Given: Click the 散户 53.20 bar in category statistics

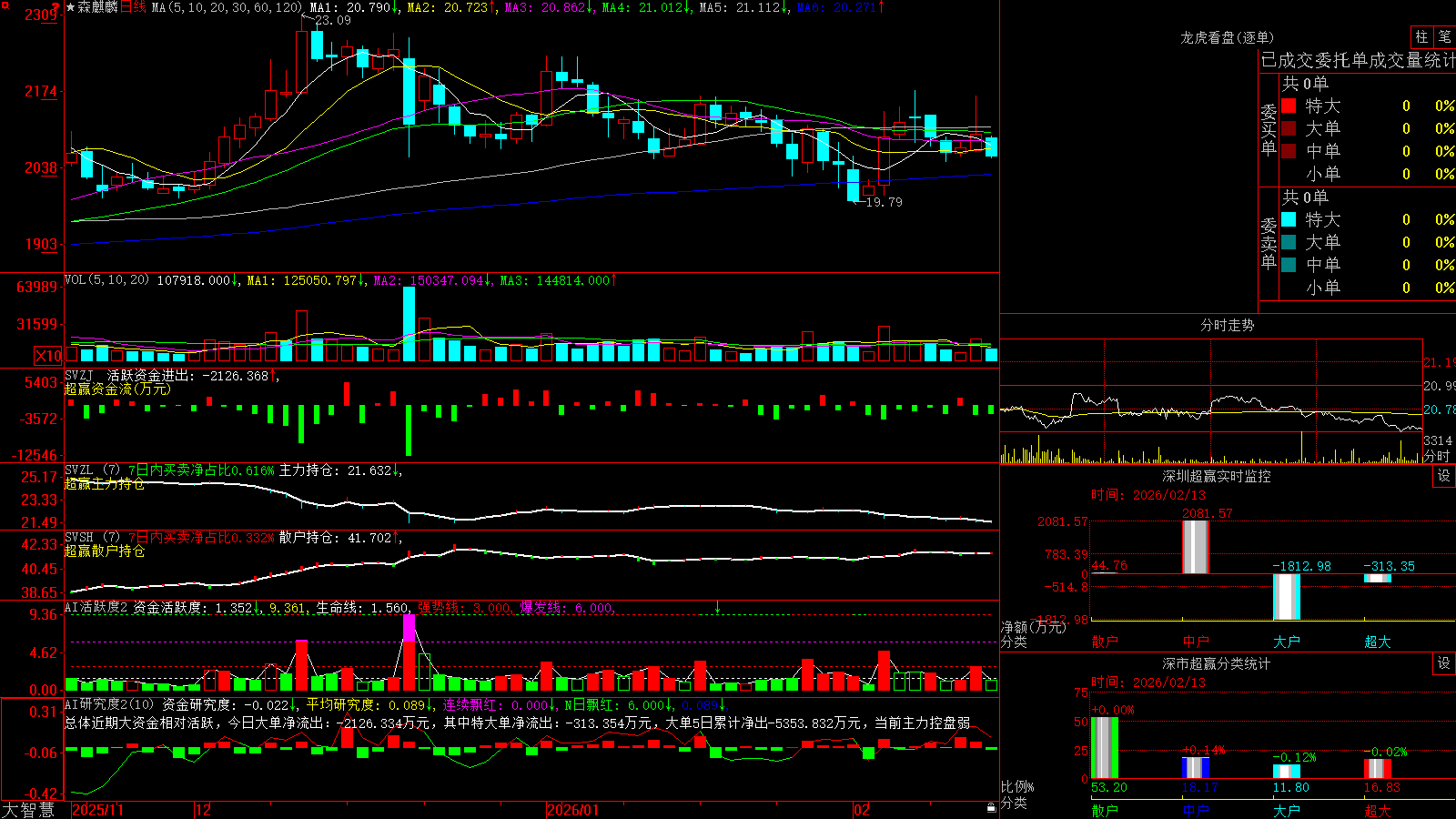Looking at the screenshot, I should 1105,748.
